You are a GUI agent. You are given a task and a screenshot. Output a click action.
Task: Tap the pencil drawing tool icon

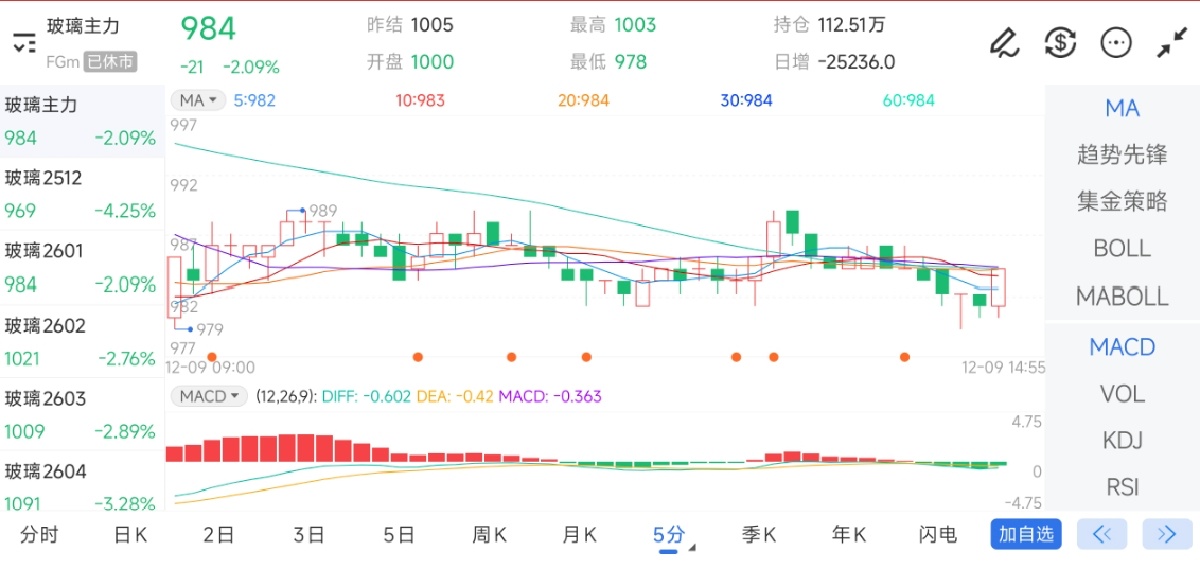1003,42
